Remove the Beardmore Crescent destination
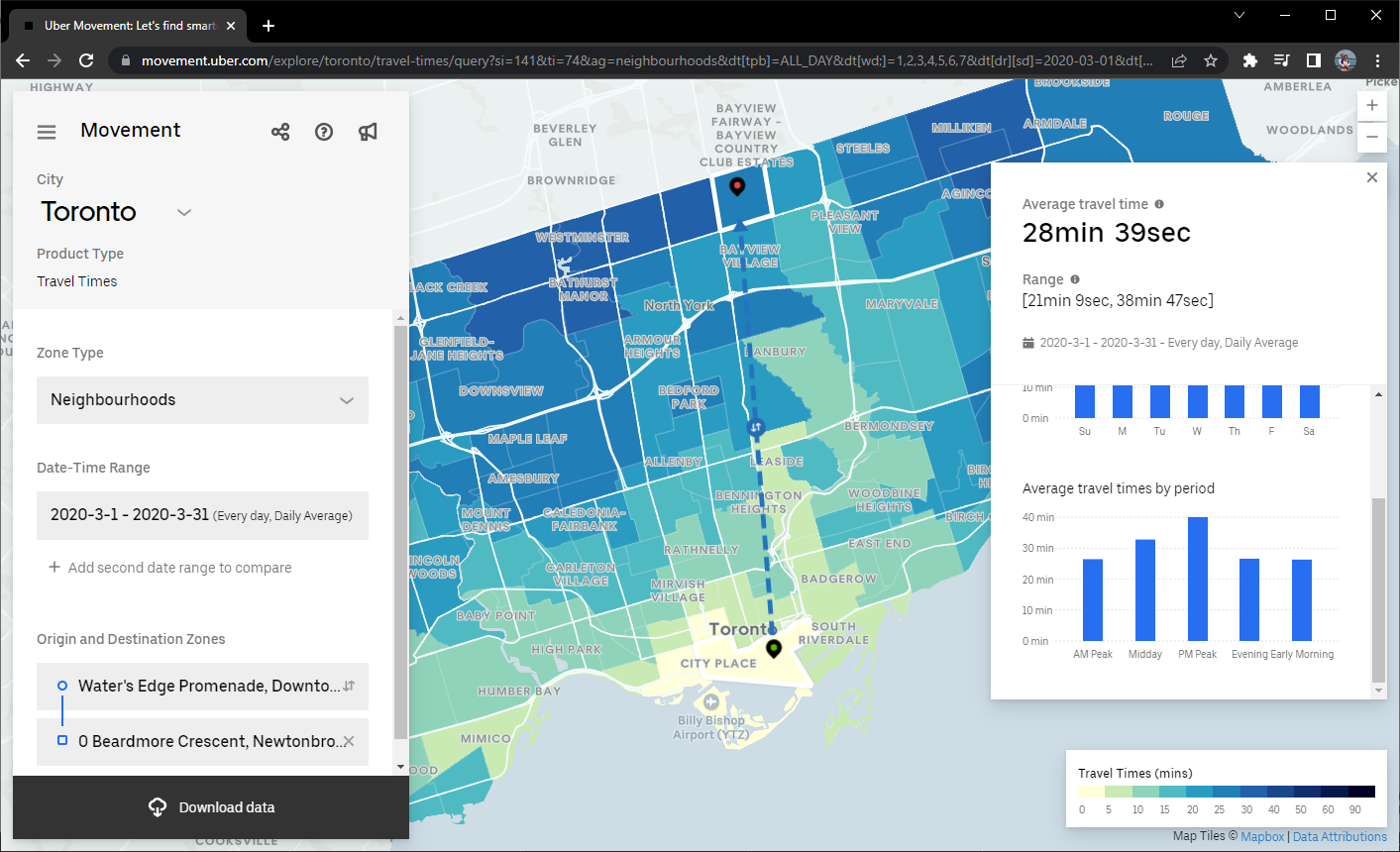Viewport: 1400px width, 852px height. click(349, 741)
